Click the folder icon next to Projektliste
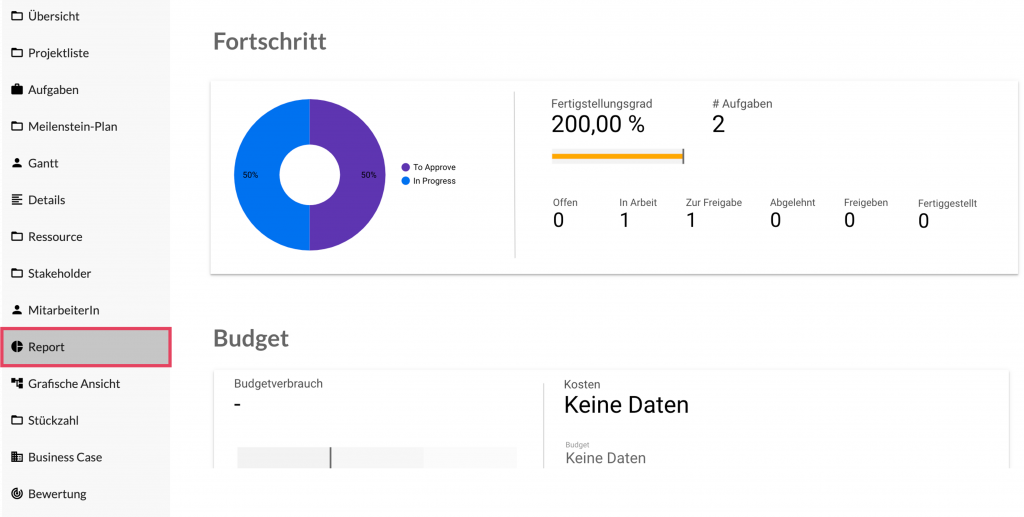This screenshot has height=517, width=1024. (17, 53)
